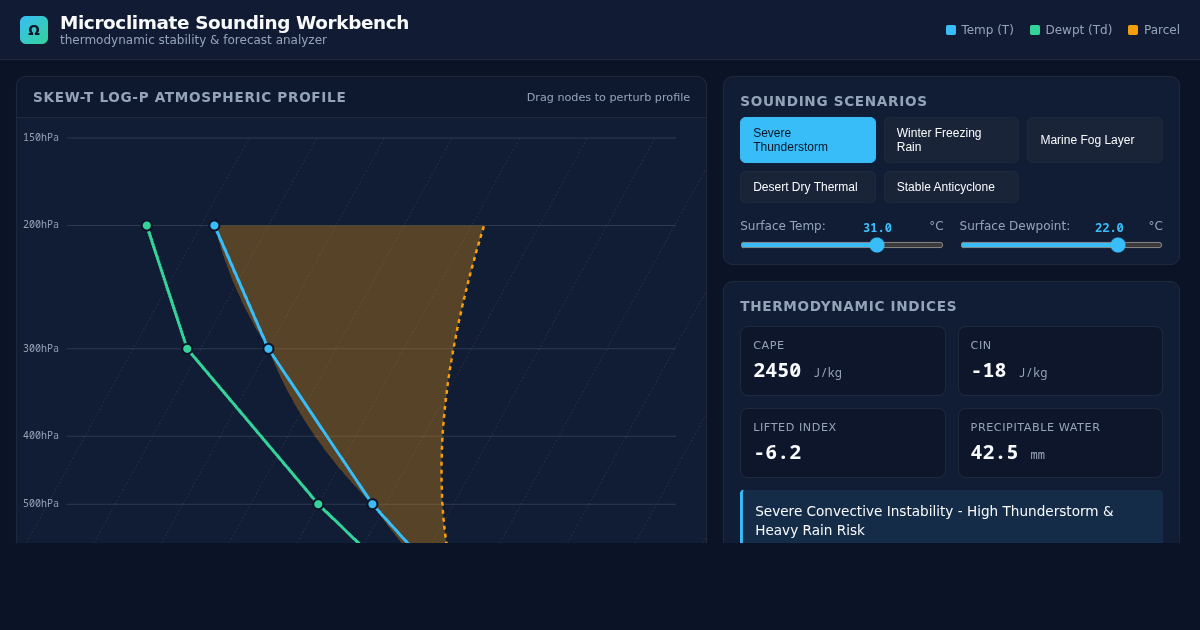Select dewpoint node at 500hPa
1200x630 pixels.
tap(318, 504)
